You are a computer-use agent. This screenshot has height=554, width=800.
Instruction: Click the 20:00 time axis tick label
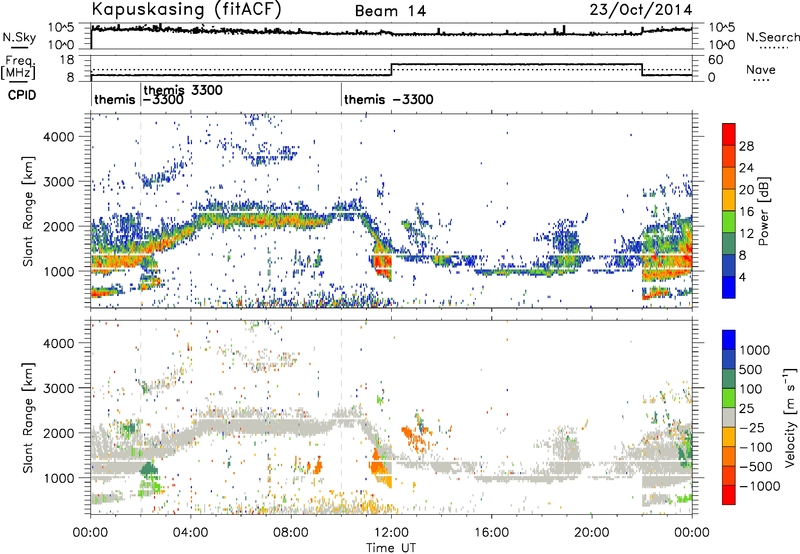[x=592, y=533]
